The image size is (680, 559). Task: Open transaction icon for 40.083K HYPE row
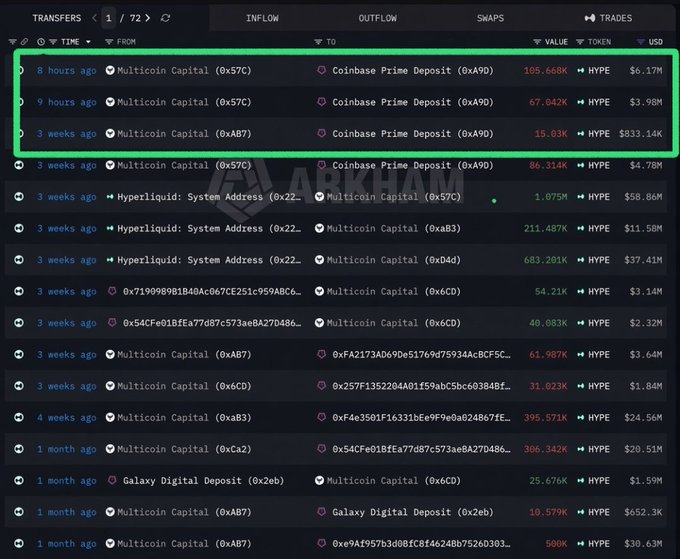[x=19, y=323]
